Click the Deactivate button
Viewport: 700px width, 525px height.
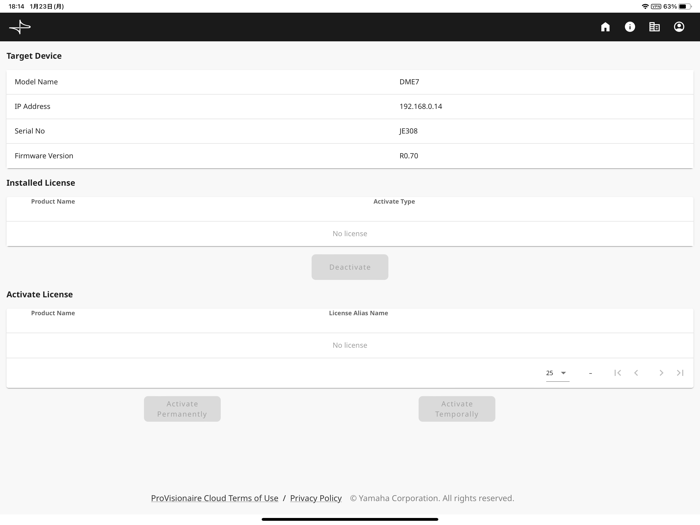pyautogui.click(x=350, y=267)
